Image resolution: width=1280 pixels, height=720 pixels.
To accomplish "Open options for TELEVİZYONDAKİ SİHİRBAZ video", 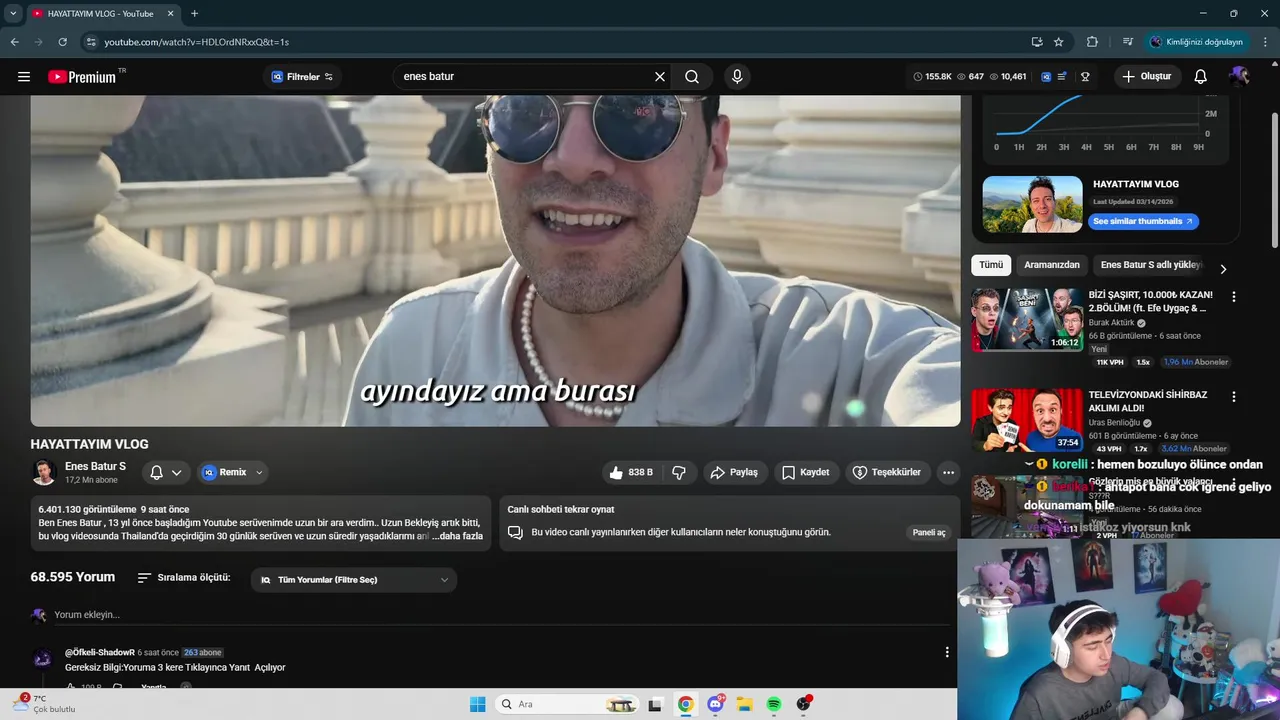I will [1233, 397].
